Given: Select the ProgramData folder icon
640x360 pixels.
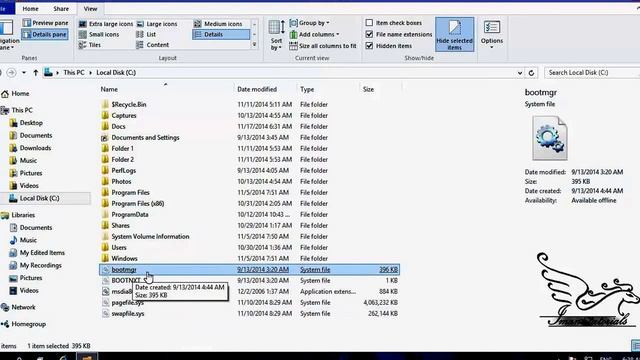Looking at the screenshot, I should 105,215.
